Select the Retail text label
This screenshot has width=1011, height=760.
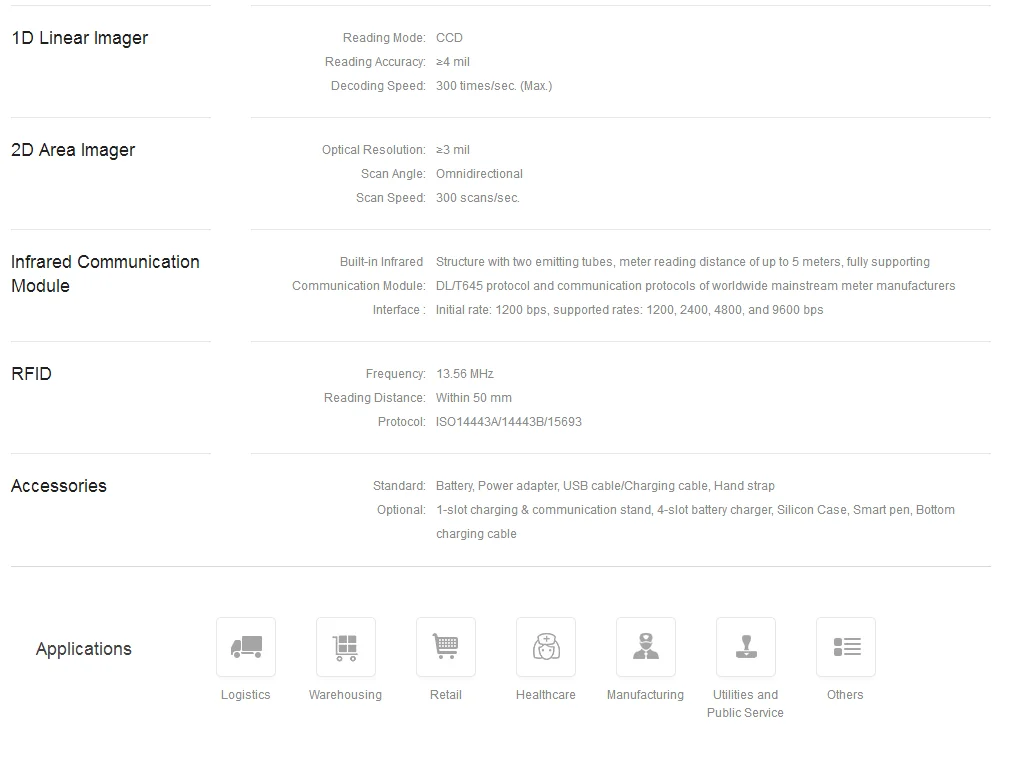point(446,695)
